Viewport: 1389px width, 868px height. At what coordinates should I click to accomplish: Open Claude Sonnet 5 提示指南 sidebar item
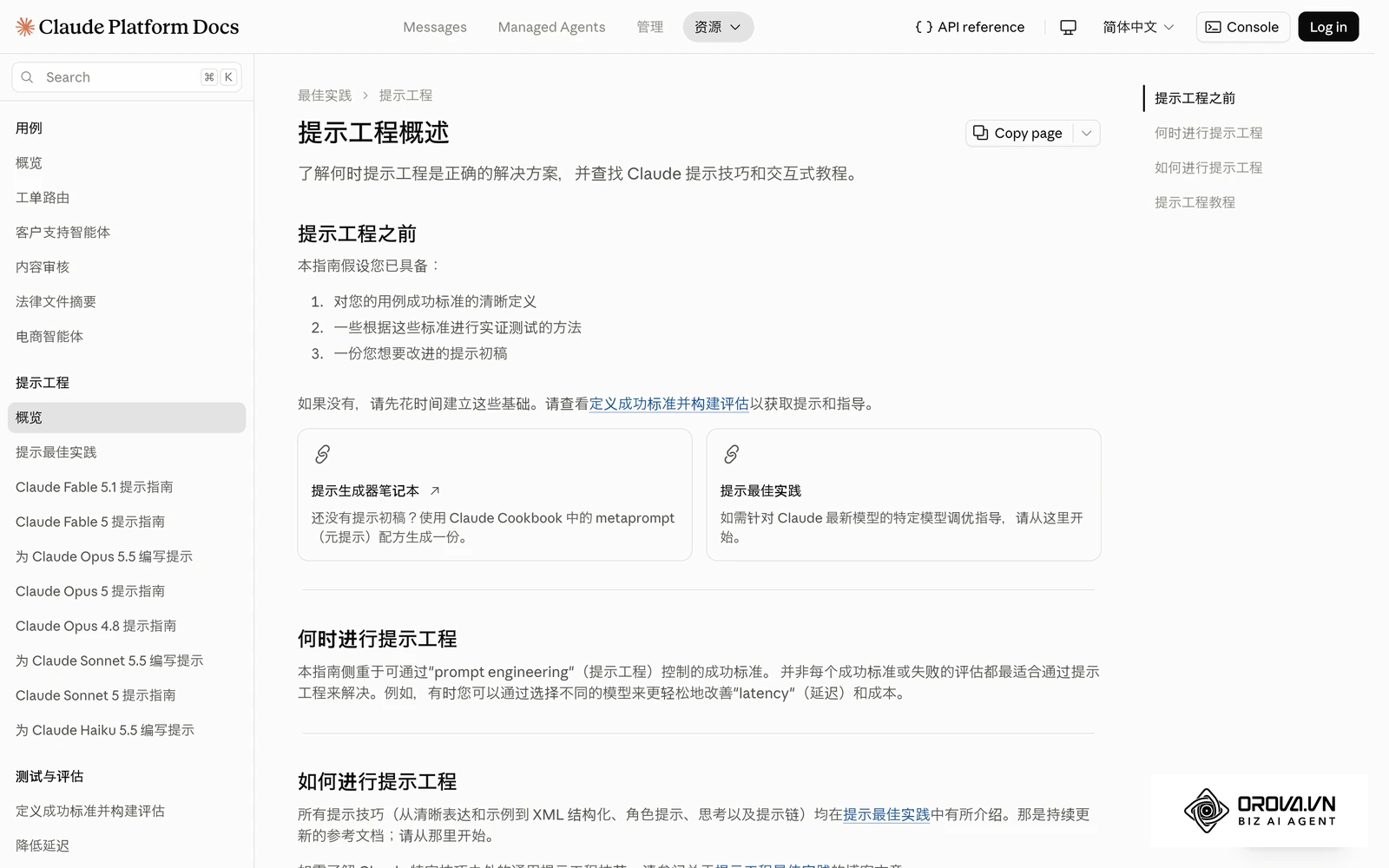tap(127, 695)
